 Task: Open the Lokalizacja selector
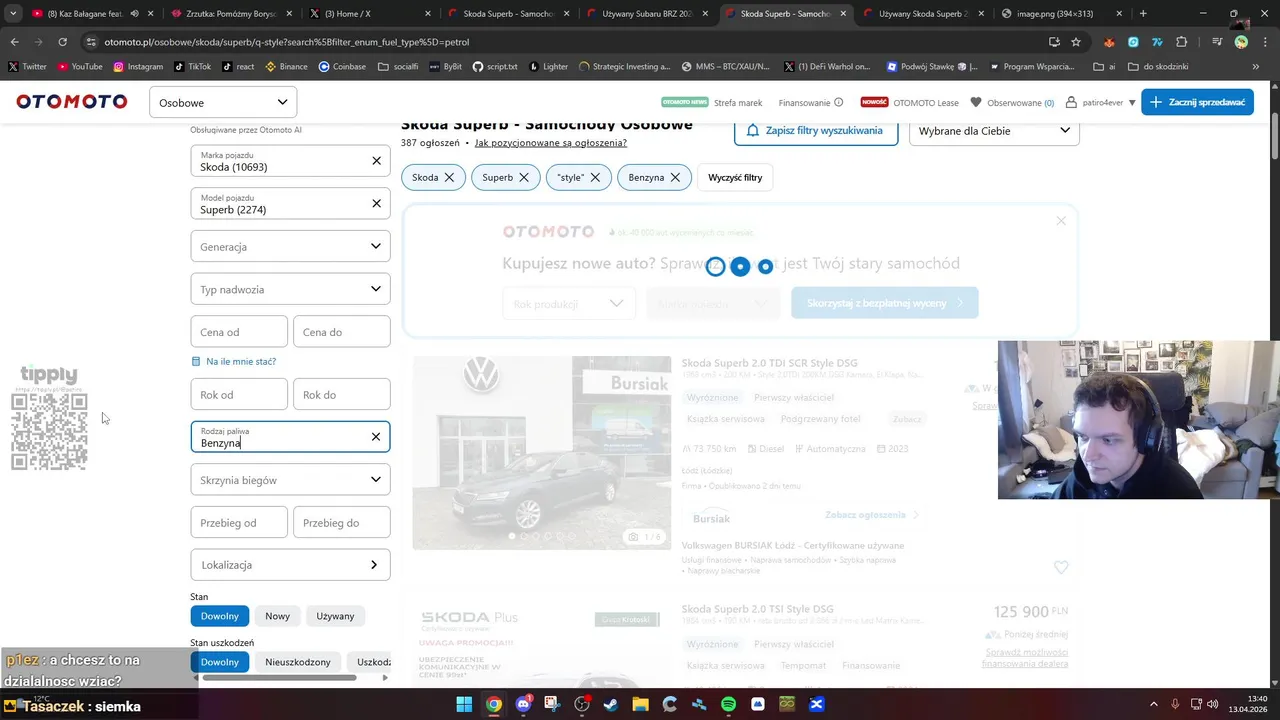[290, 565]
